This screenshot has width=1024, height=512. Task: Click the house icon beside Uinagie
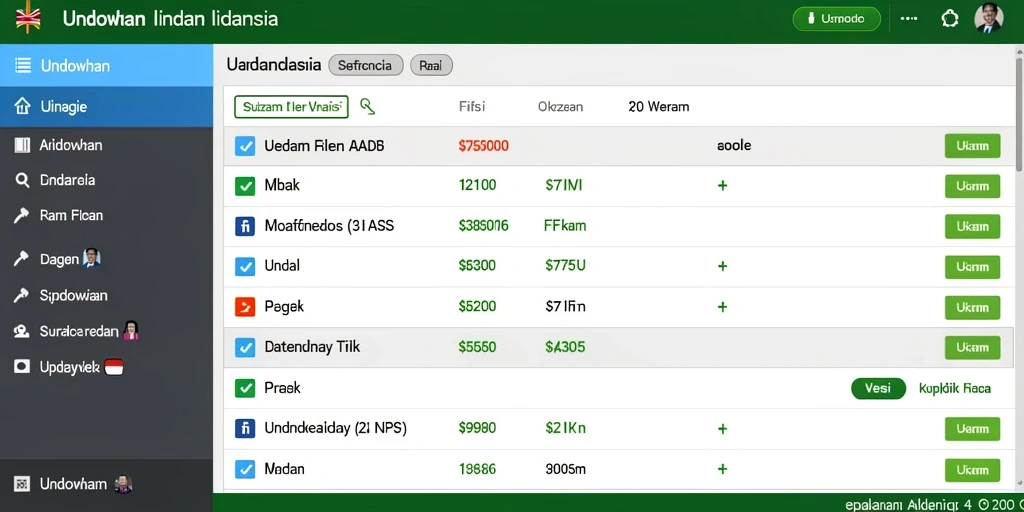coord(22,106)
